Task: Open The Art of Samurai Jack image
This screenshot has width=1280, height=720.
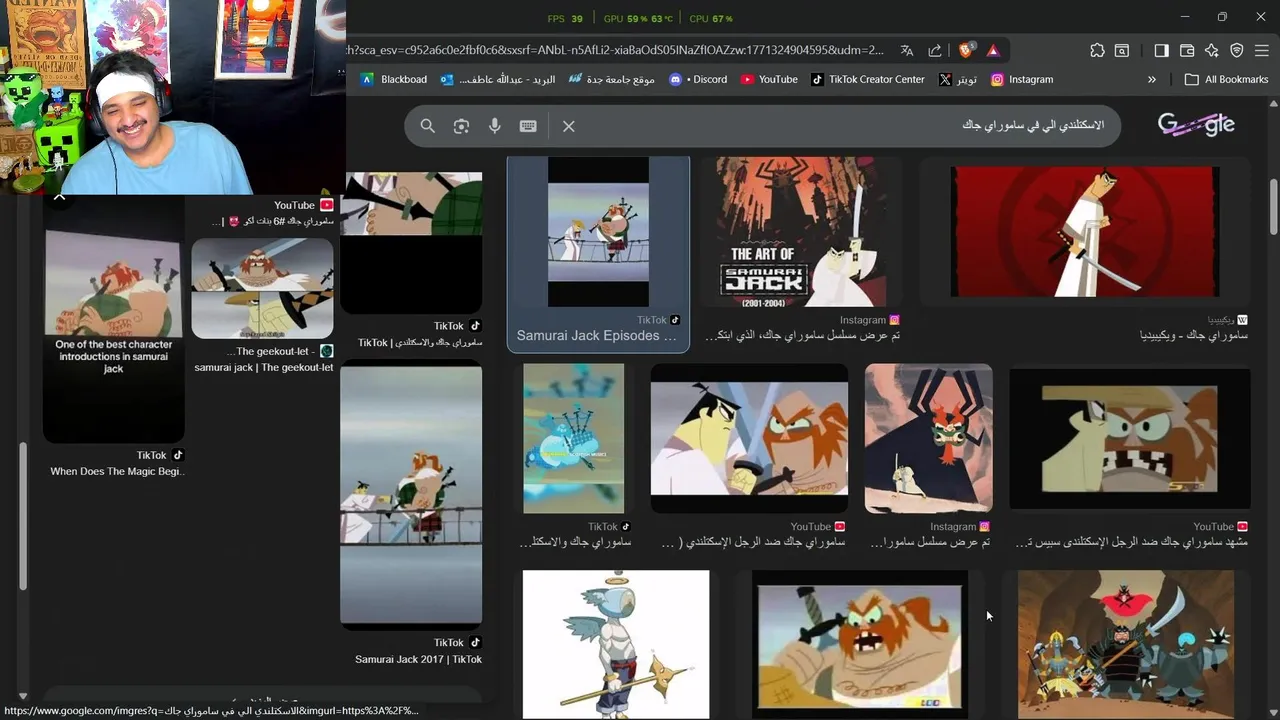Action: (801, 231)
